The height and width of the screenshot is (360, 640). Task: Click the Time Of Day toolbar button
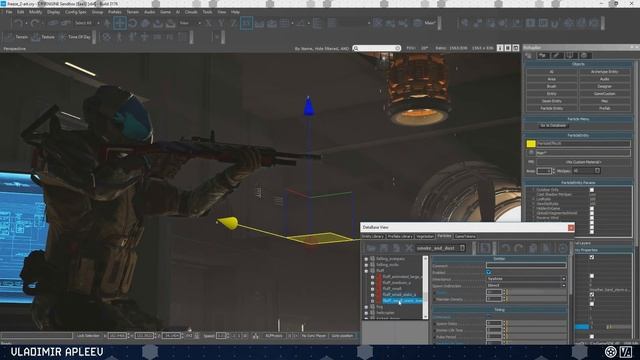click(76, 37)
